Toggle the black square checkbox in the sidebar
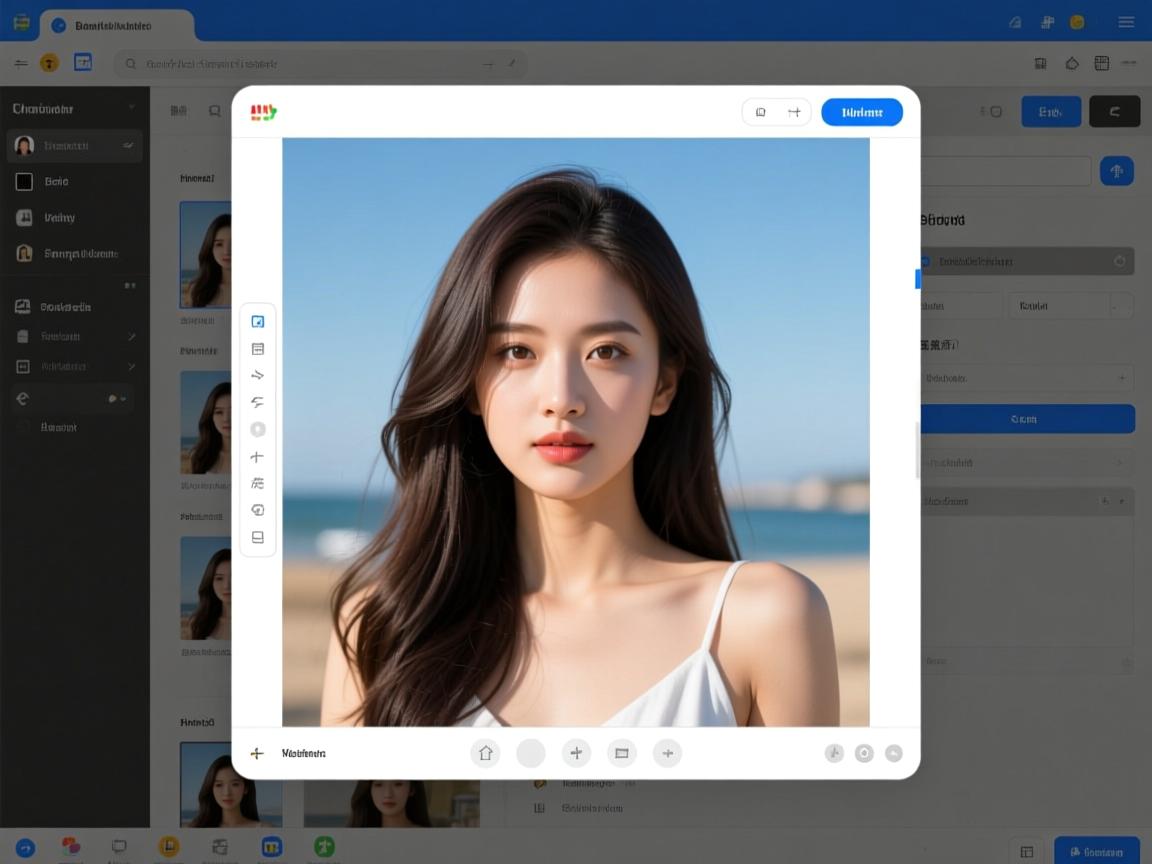Image resolution: width=1152 pixels, height=864 pixels. (x=25, y=182)
